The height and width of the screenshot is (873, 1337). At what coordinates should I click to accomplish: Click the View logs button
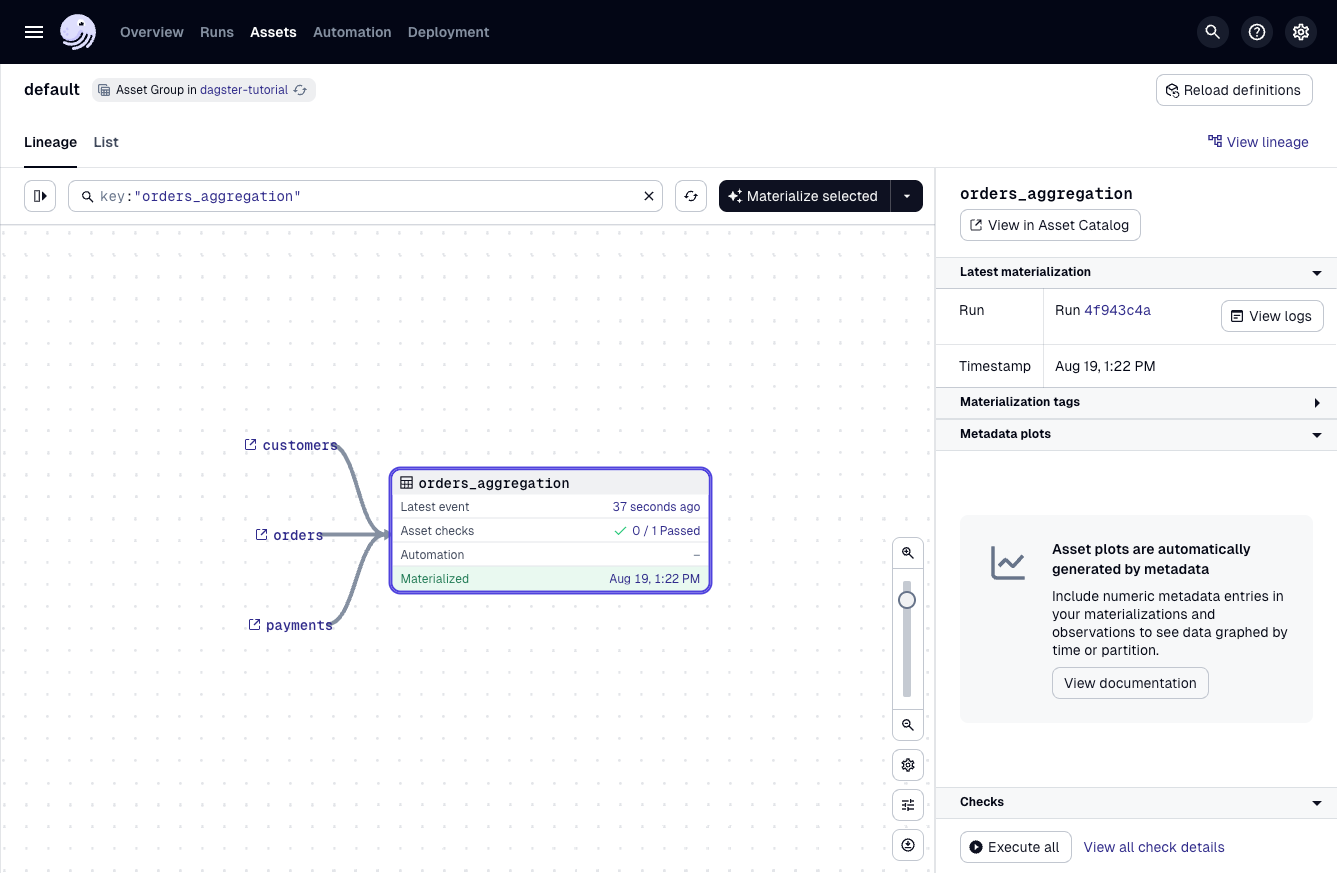click(x=1272, y=316)
